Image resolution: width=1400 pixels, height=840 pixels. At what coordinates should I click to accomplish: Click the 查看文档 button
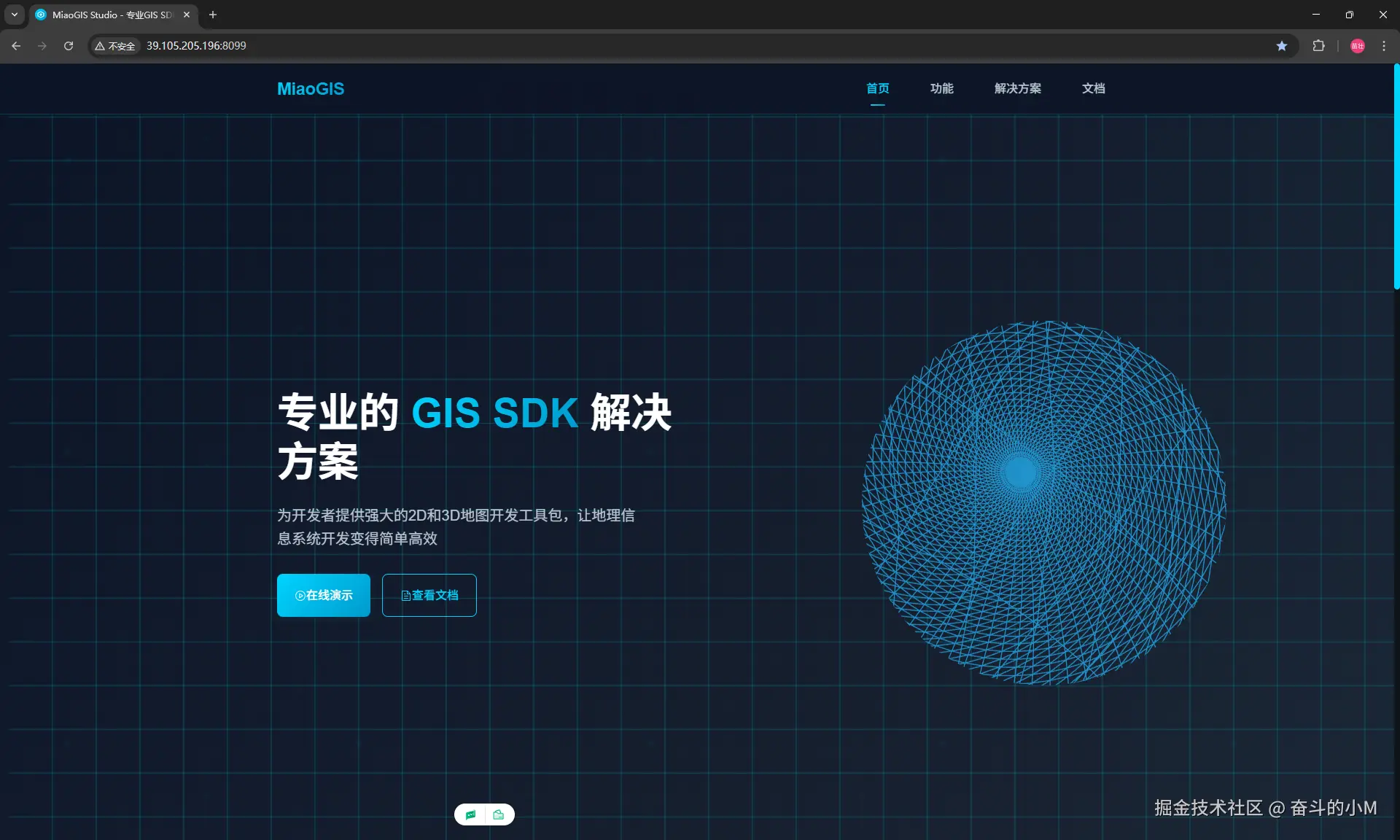pyautogui.click(x=429, y=595)
